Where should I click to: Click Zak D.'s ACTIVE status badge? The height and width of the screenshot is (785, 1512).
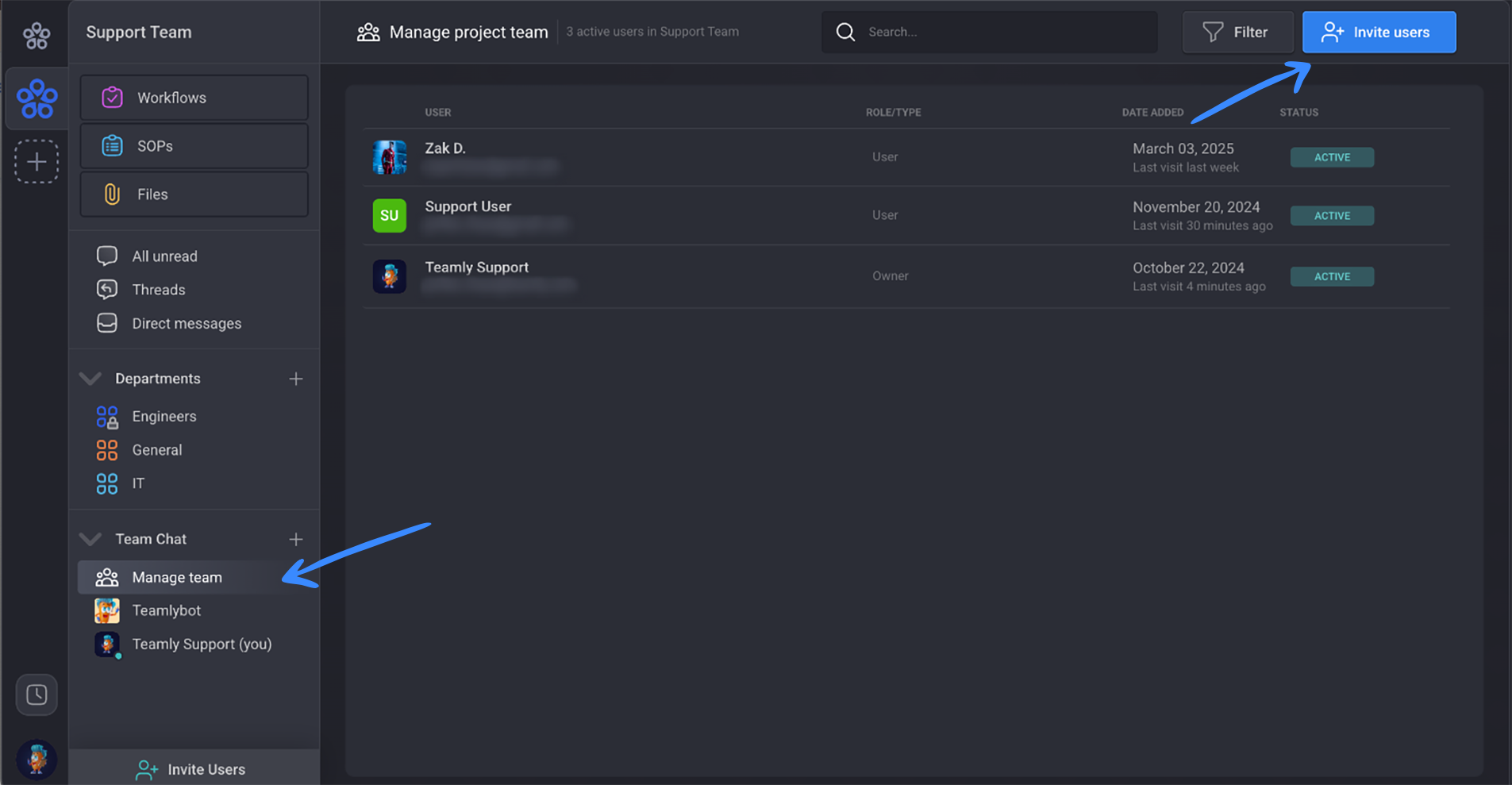click(1332, 157)
